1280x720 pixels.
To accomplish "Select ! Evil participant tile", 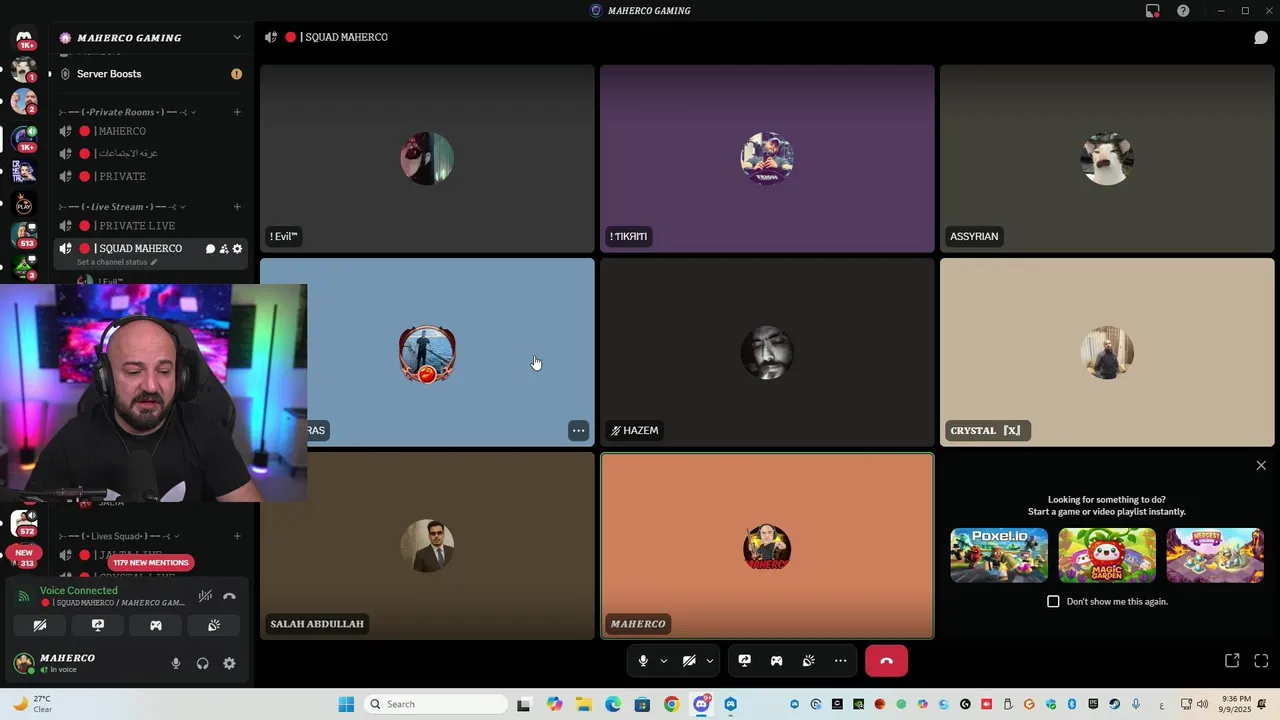I will (x=427, y=159).
